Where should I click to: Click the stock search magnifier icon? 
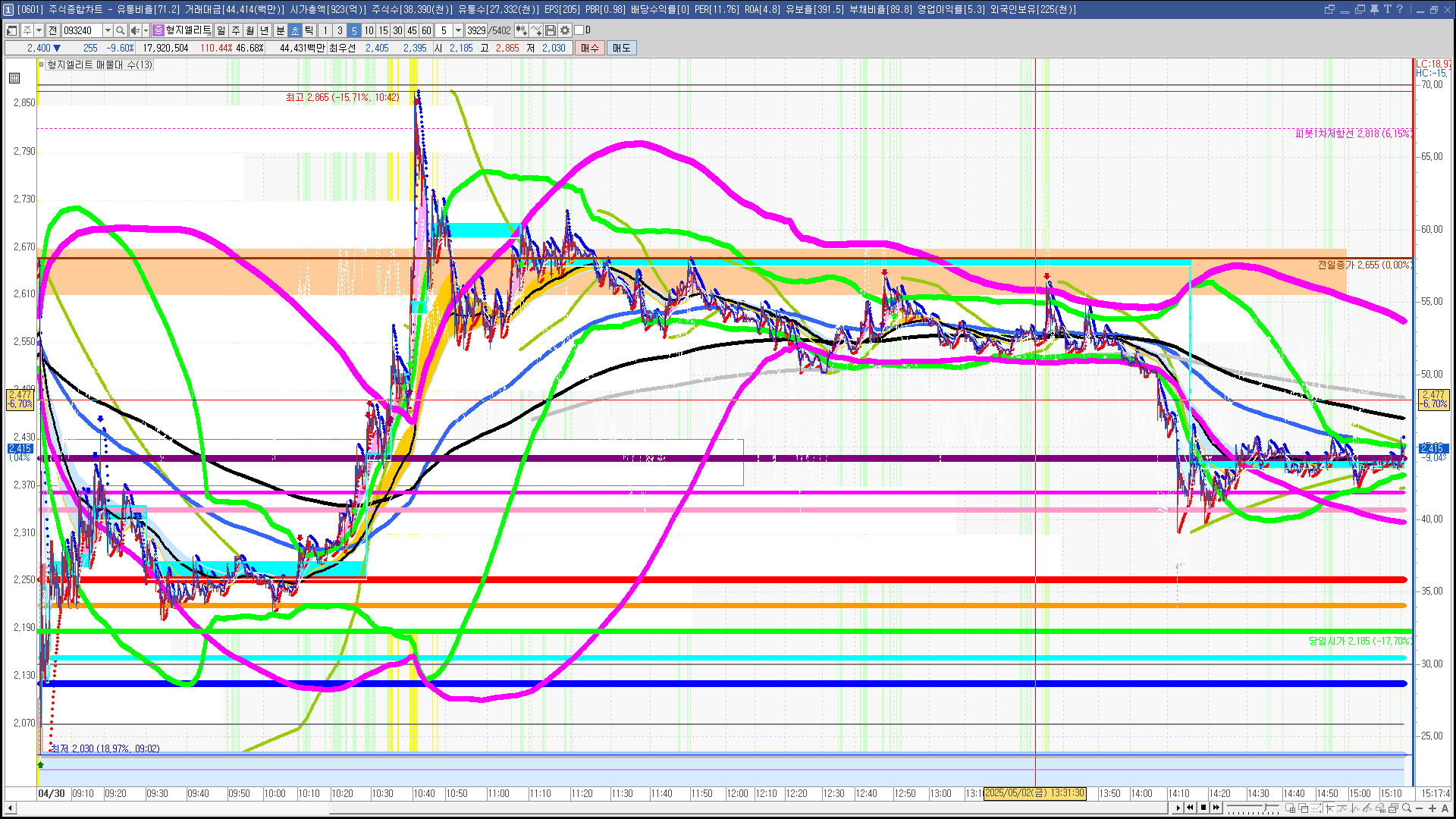[x=120, y=30]
